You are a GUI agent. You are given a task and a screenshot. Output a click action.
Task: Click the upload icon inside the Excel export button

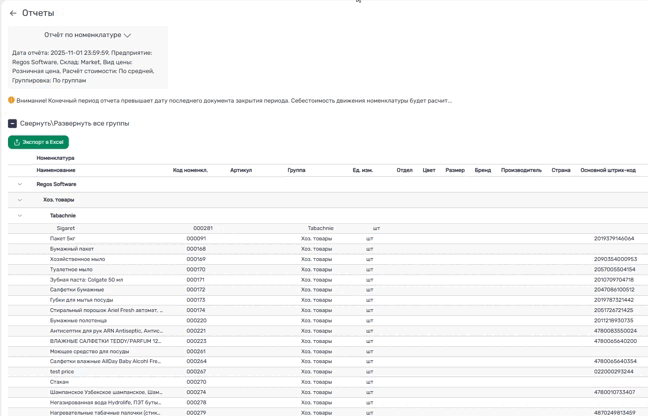17,142
